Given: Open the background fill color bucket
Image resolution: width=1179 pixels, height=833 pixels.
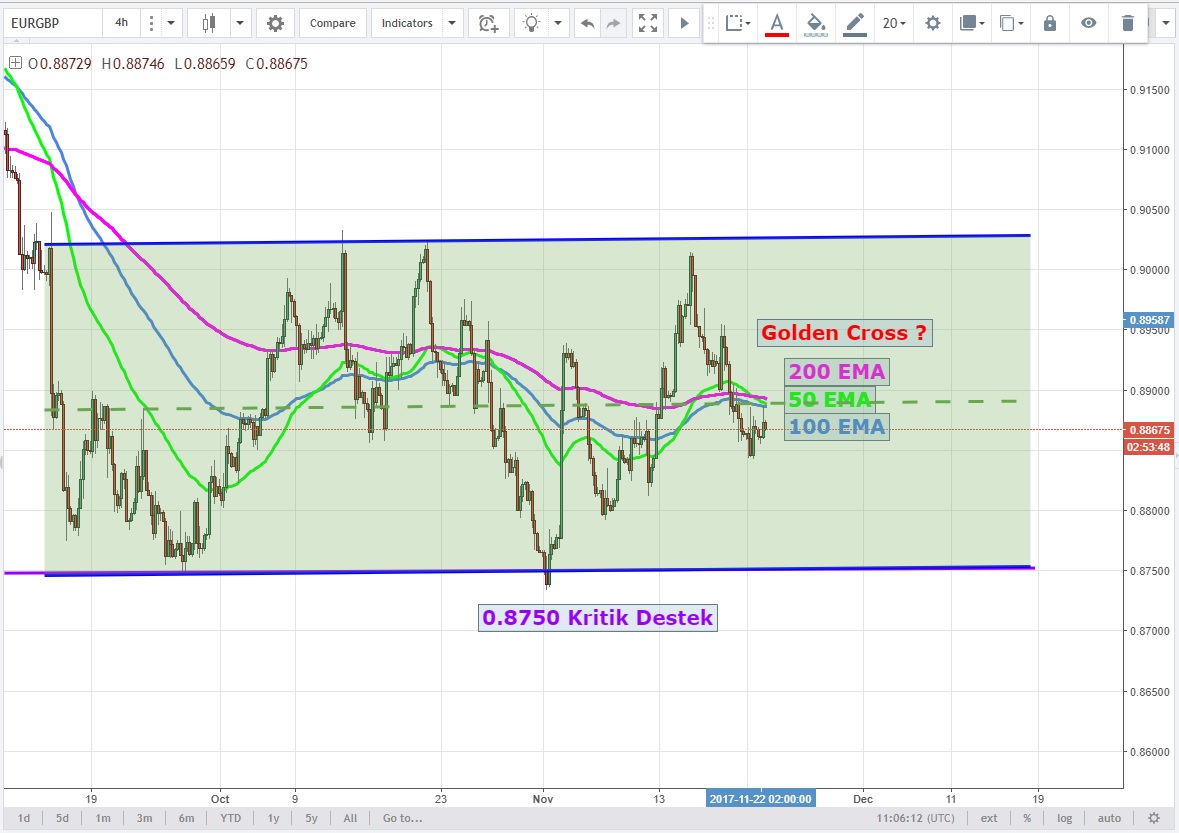Looking at the screenshot, I should [x=816, y=23].
